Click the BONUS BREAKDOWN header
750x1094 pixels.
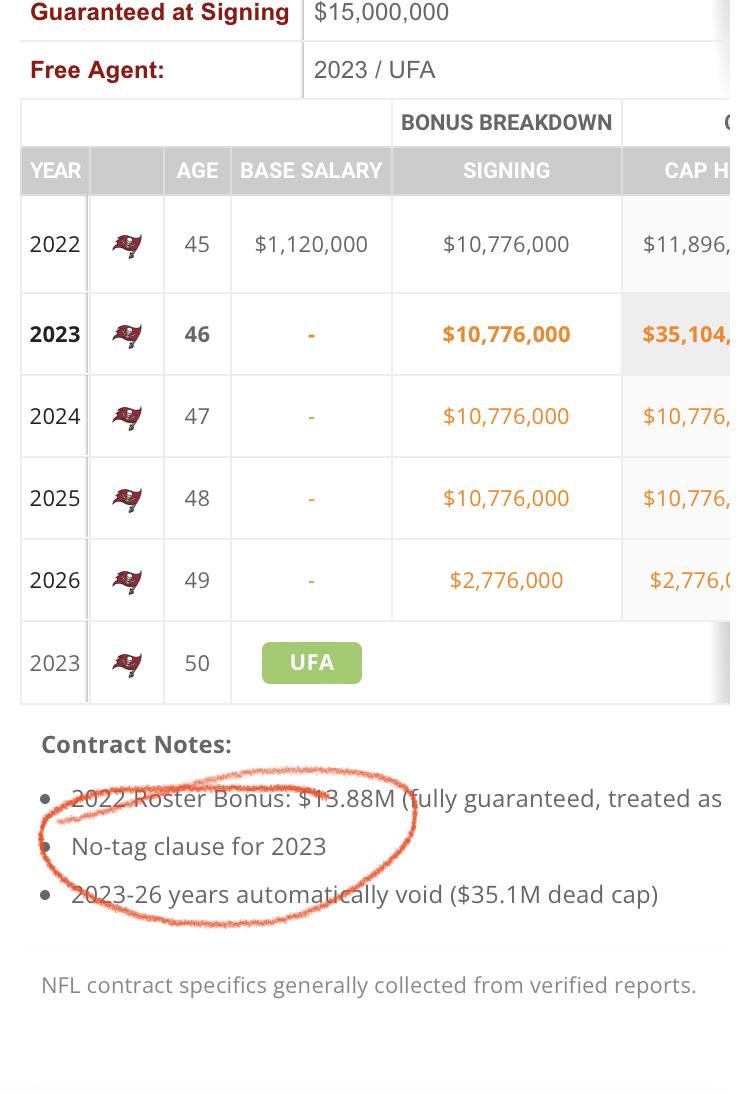(507, 123)
